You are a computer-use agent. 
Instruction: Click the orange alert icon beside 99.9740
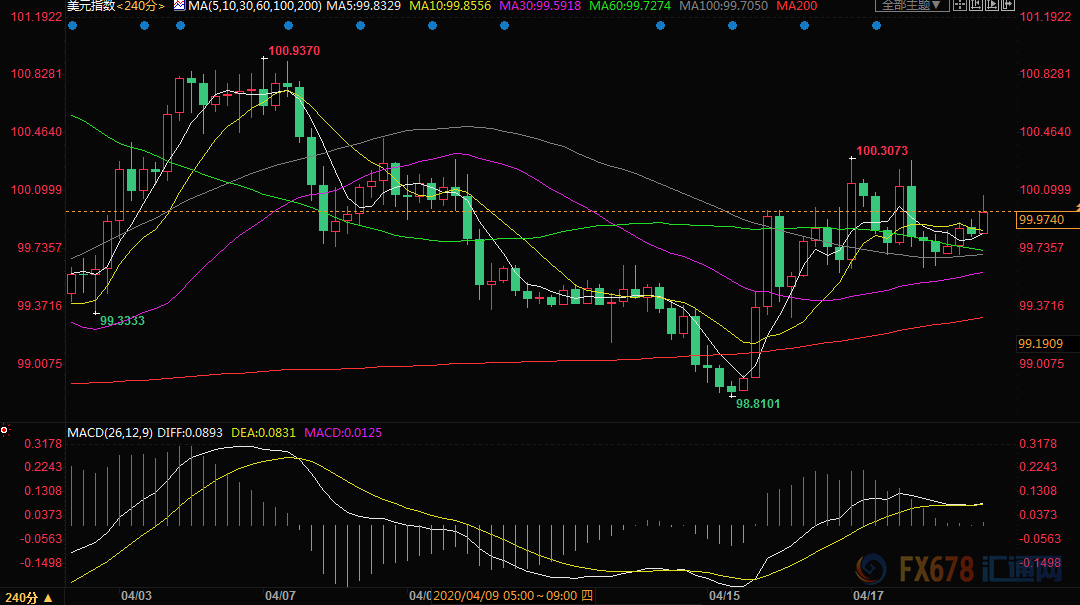point(1073,206)
